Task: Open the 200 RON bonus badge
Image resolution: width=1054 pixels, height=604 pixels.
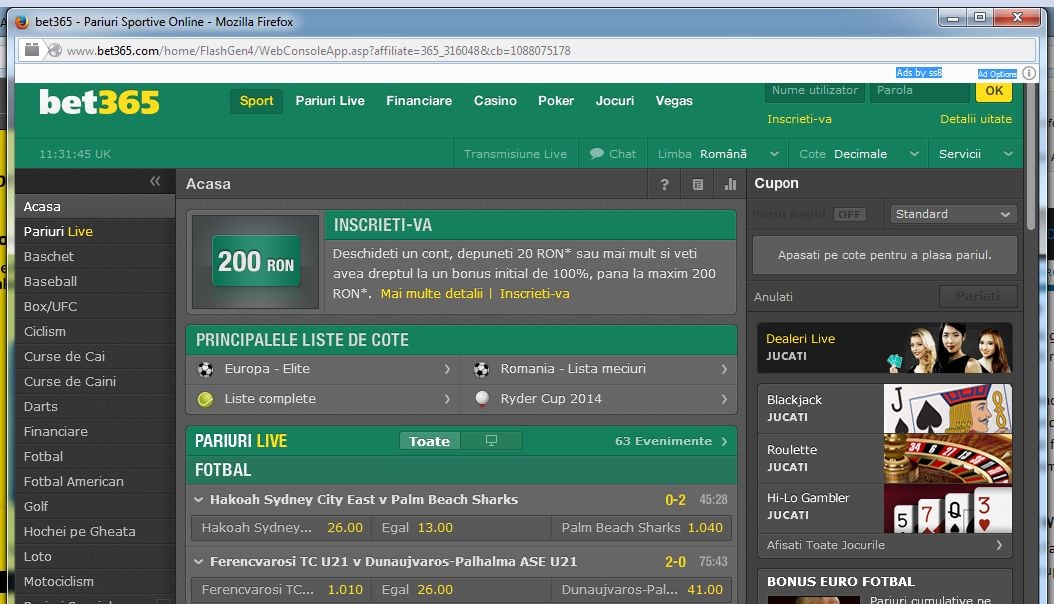Action: 256,261
